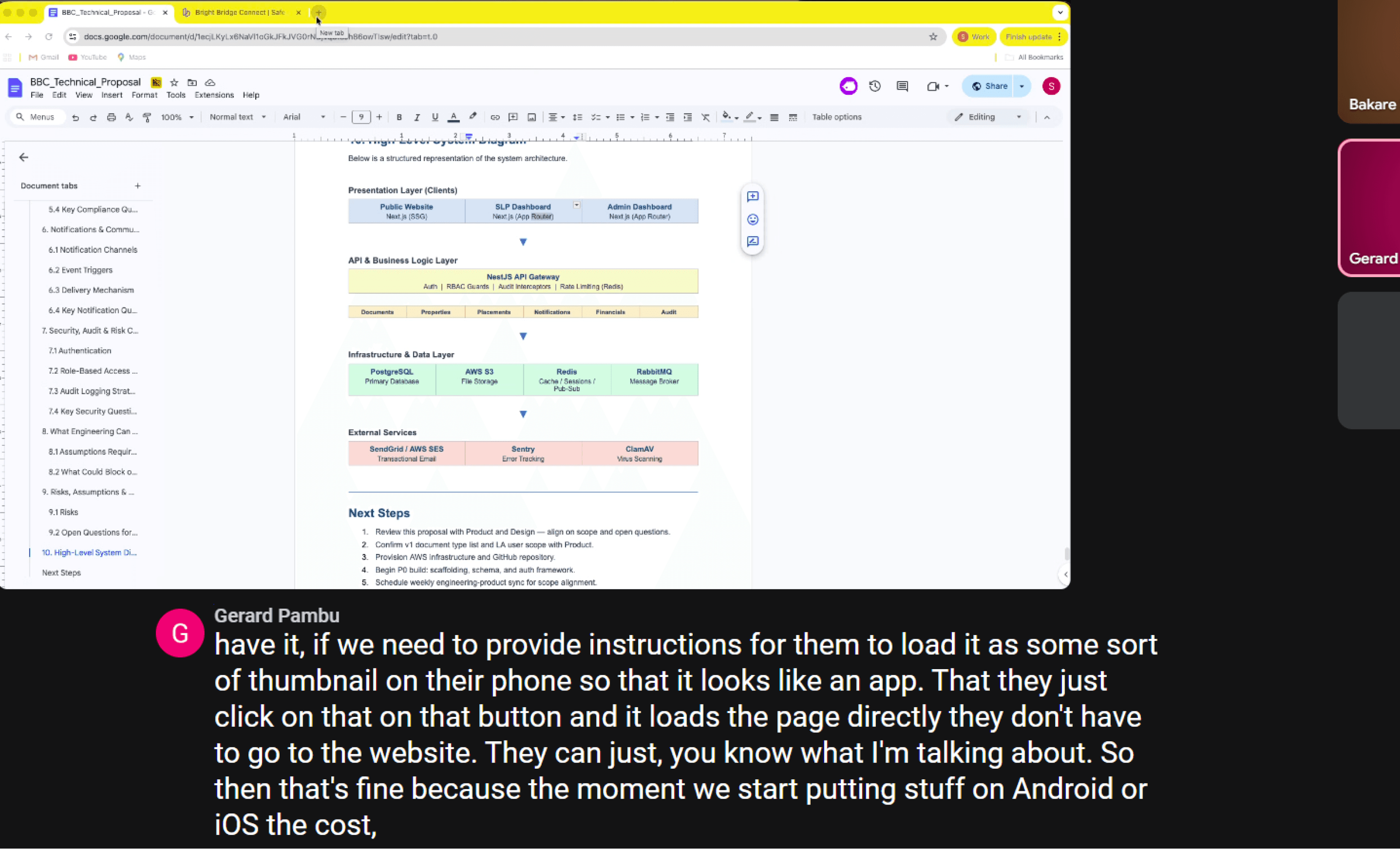Open the Extensions menu
The image size is (1400, 866).
(214, 95)
